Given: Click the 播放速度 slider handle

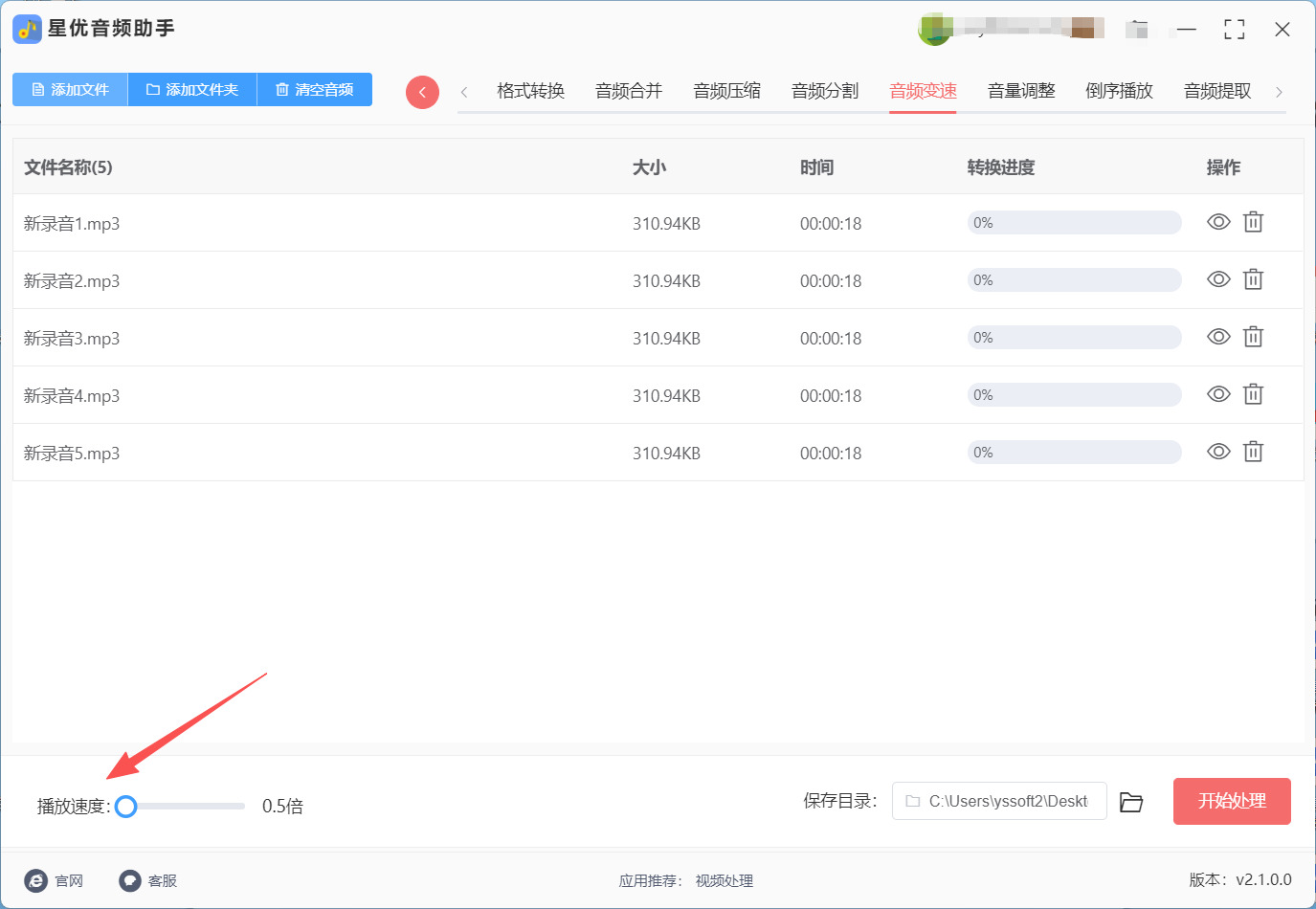Looking at the screenshot, I should pyautogui.click(x=125, y=807).
